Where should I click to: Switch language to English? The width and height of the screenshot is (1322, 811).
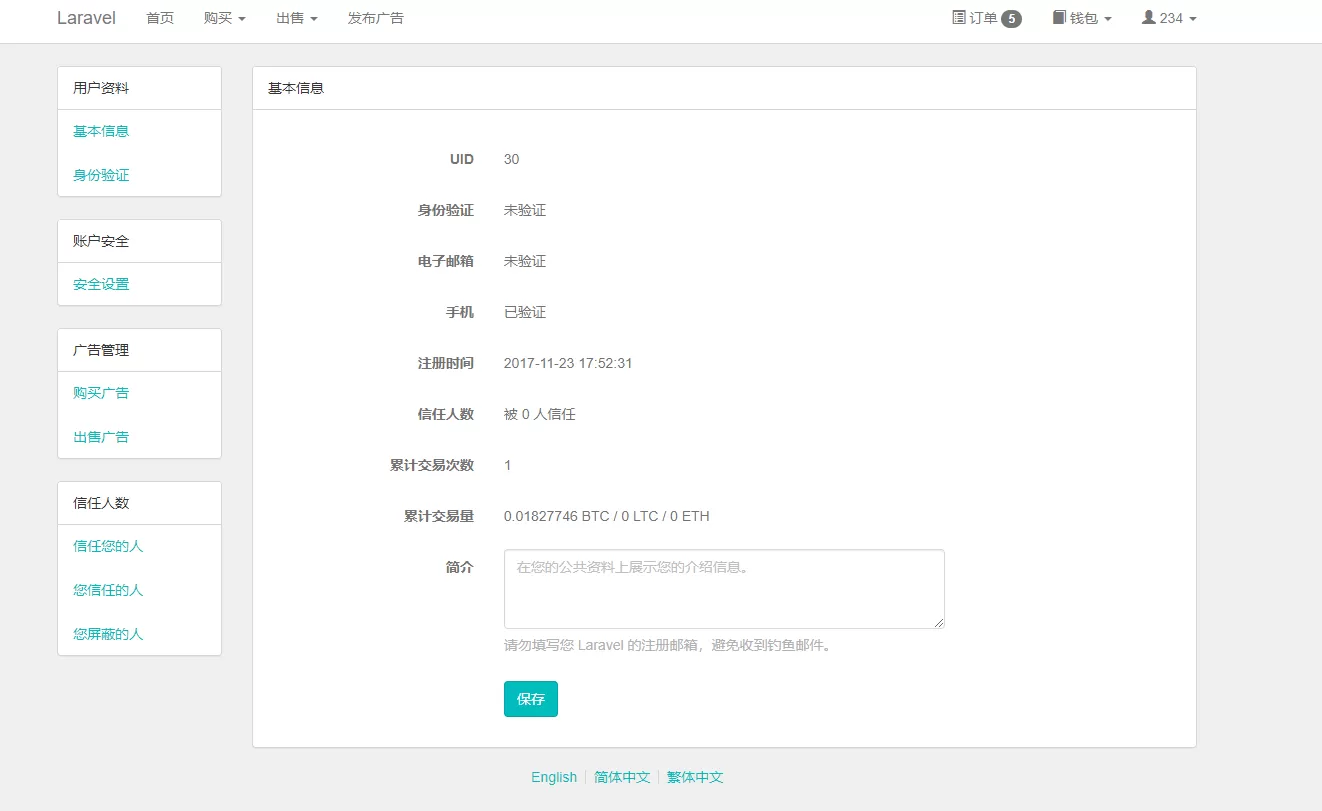[554, 776]
